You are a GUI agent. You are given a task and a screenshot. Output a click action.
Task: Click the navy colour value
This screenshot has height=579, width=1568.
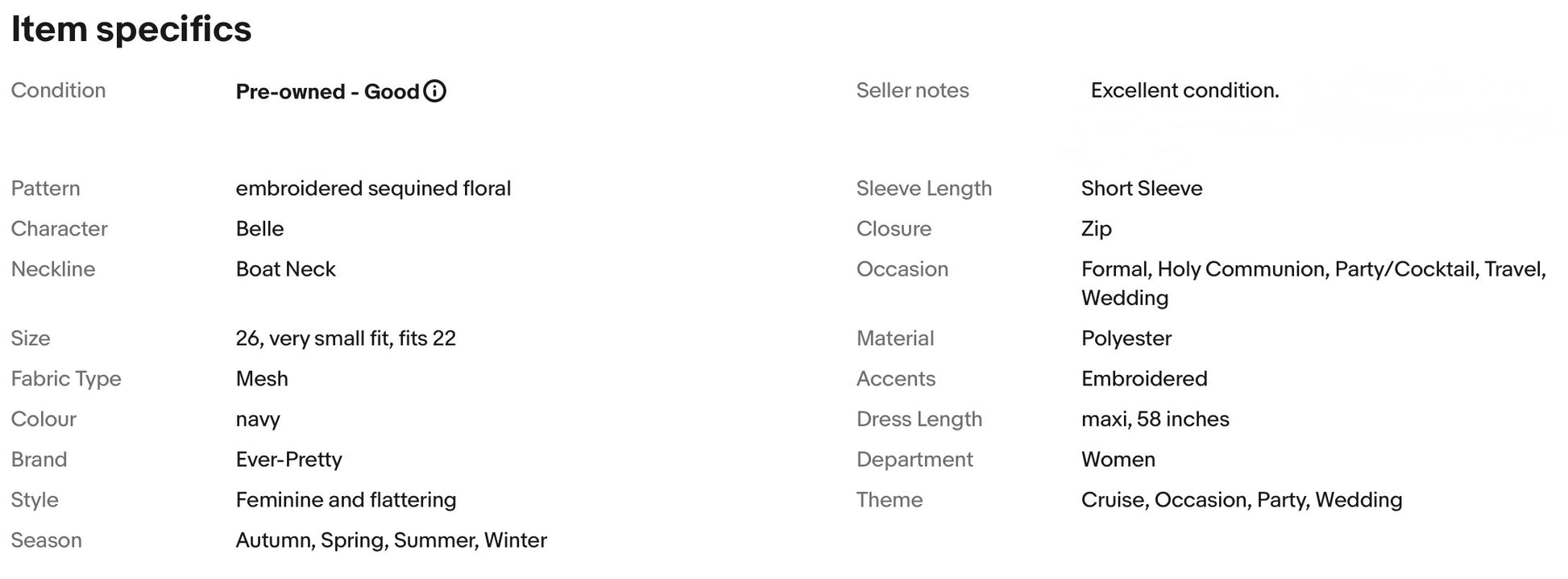tap(258, 420)
